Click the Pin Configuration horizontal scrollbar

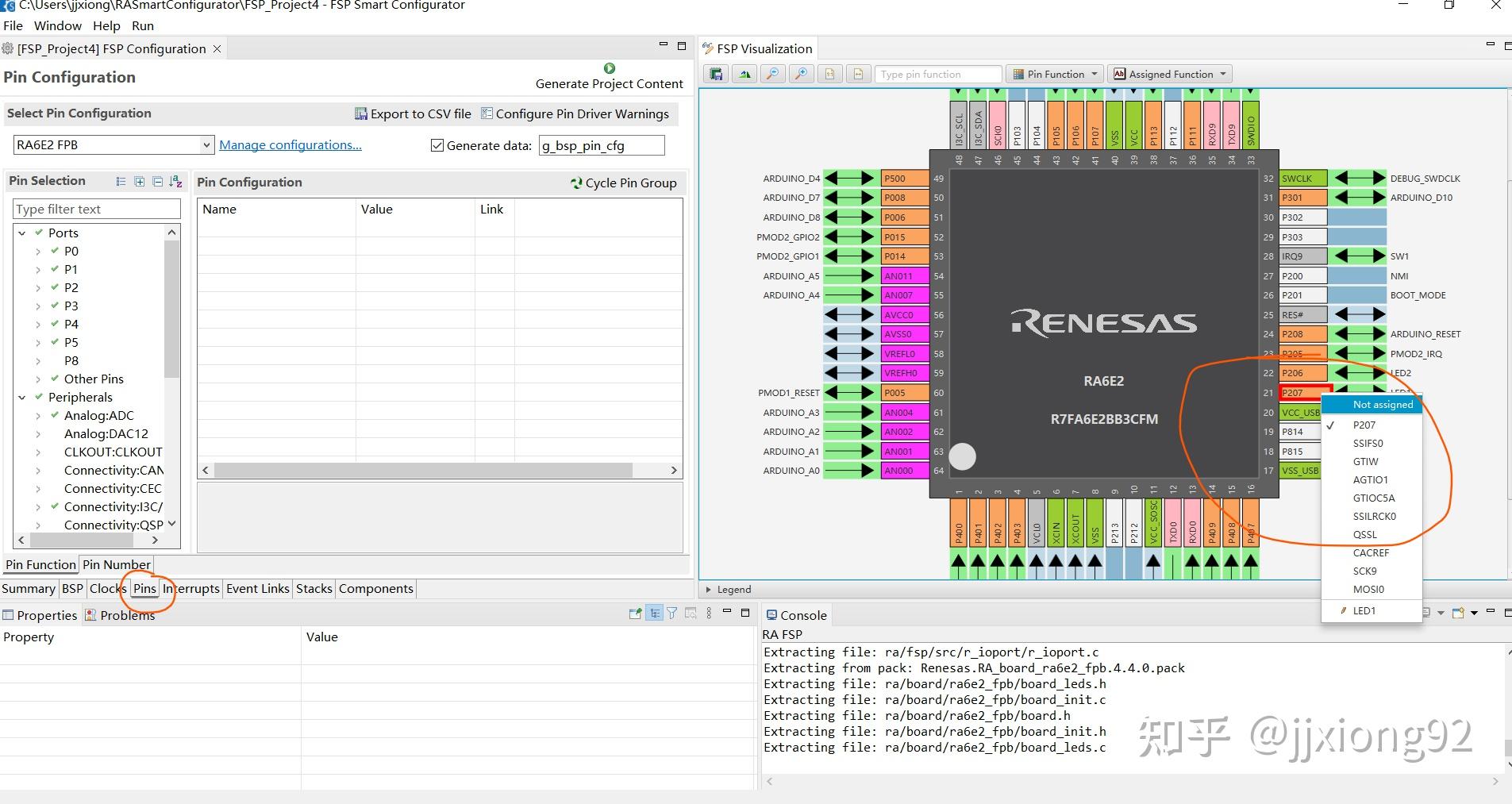[423, 470]
